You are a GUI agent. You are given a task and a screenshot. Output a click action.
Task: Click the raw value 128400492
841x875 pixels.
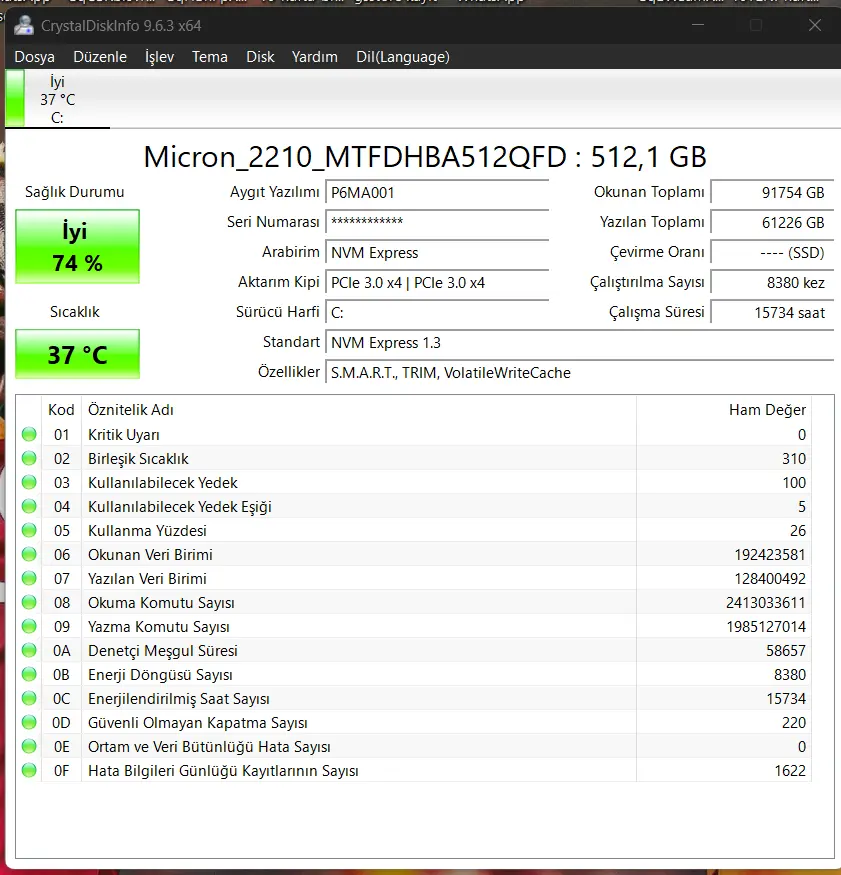pyautogui.click(x=770, y=579)
